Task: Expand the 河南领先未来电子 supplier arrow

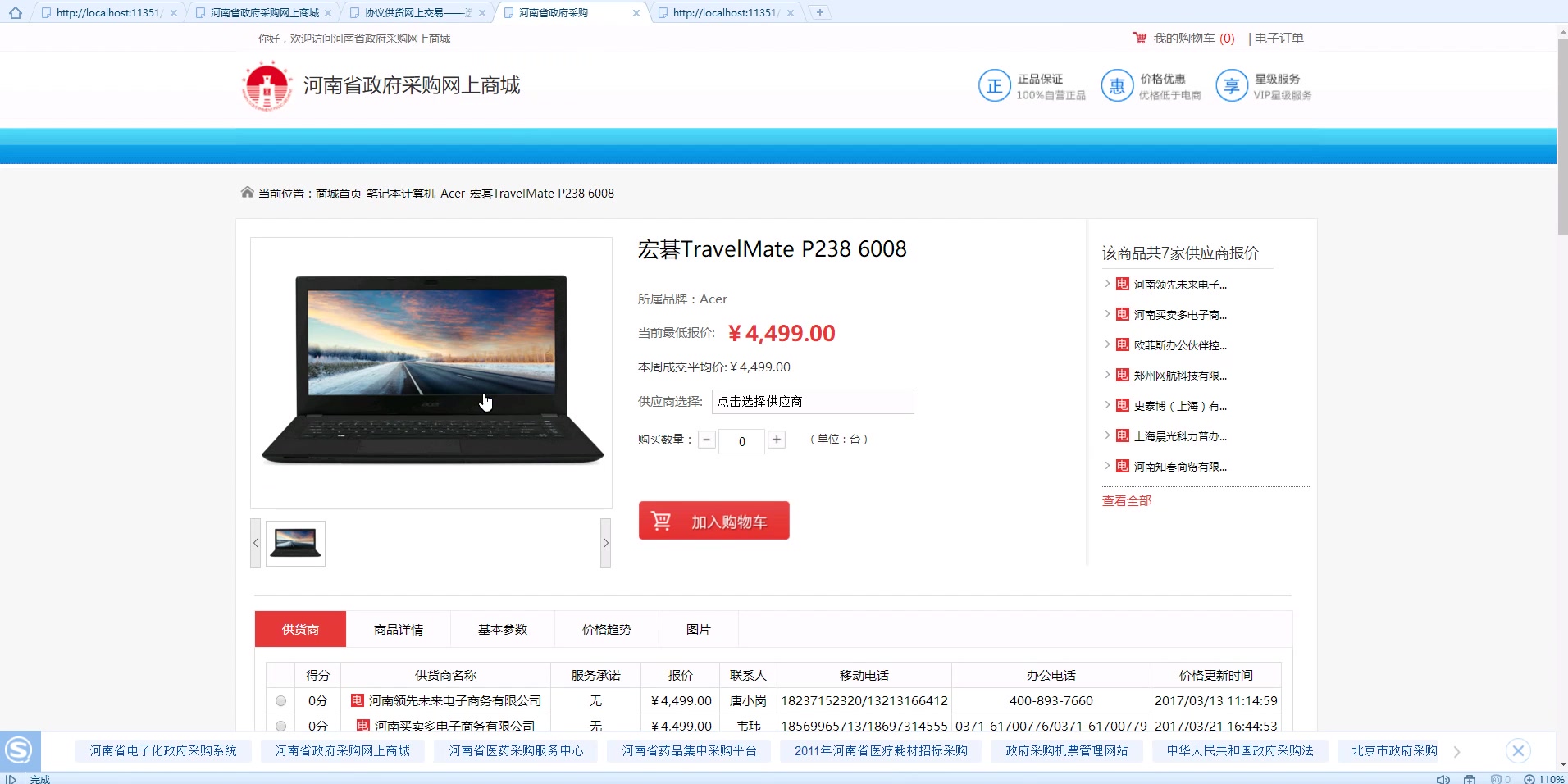Action: [1107, 284]
